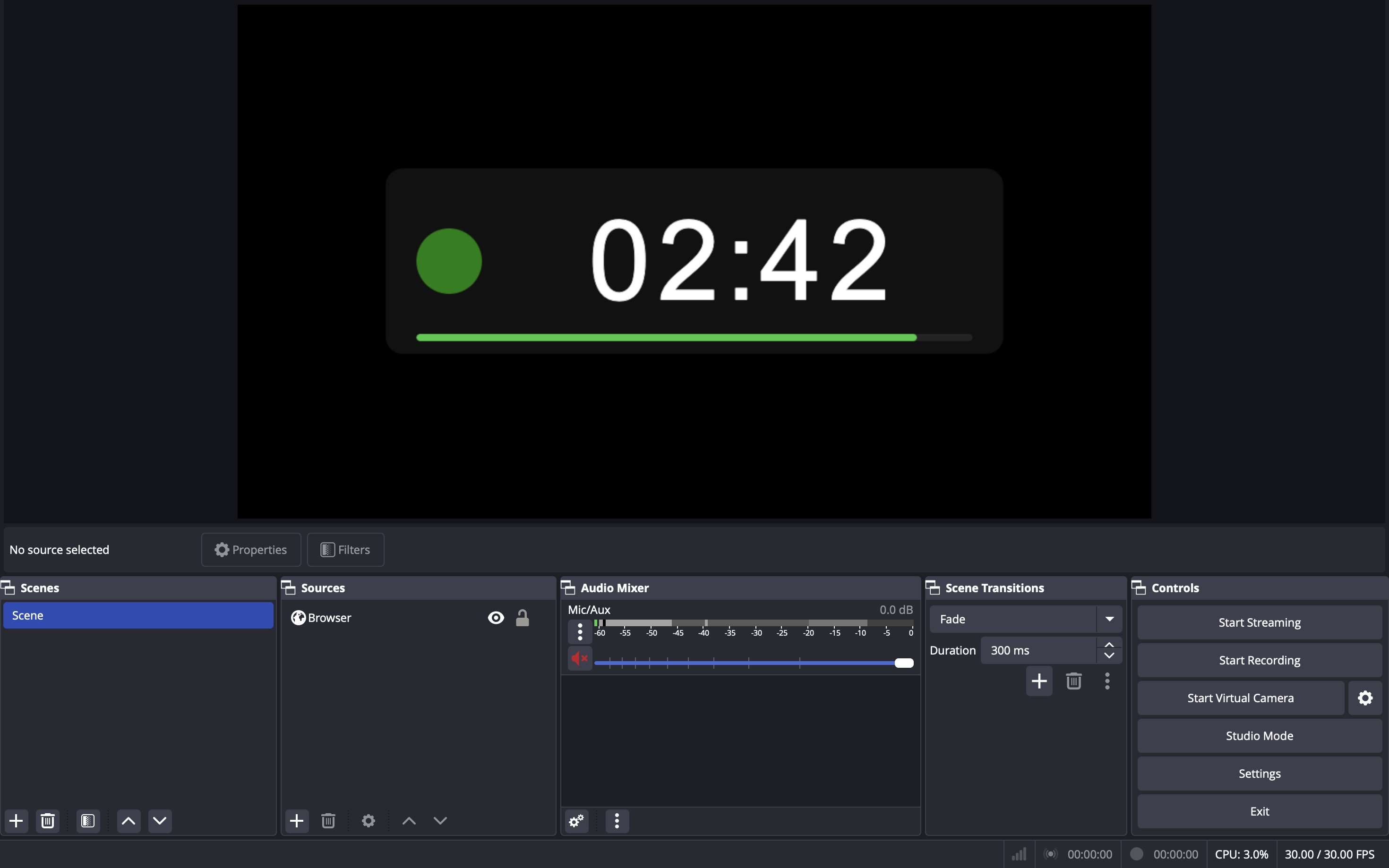Open virtual camera settings gear

1365,698
